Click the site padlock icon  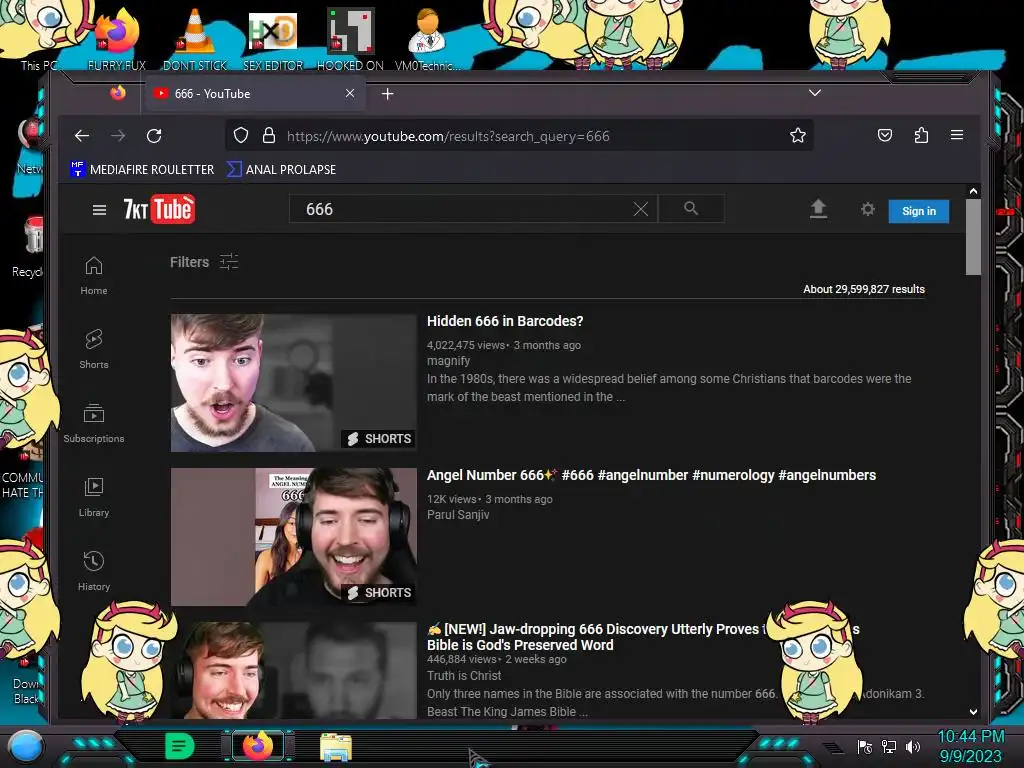pyautogui.click(x=268, y=135)
